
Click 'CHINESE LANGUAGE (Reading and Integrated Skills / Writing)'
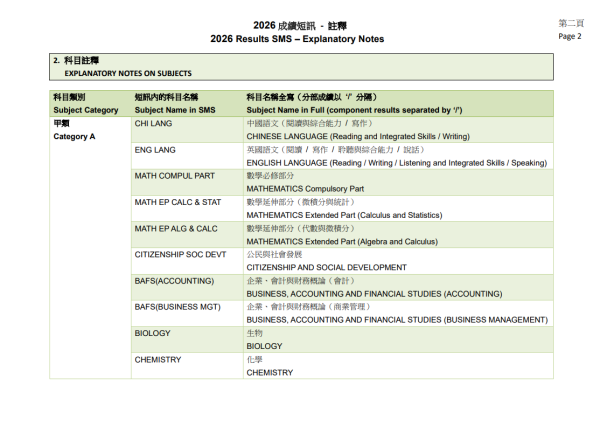click(x=358, y=137)
